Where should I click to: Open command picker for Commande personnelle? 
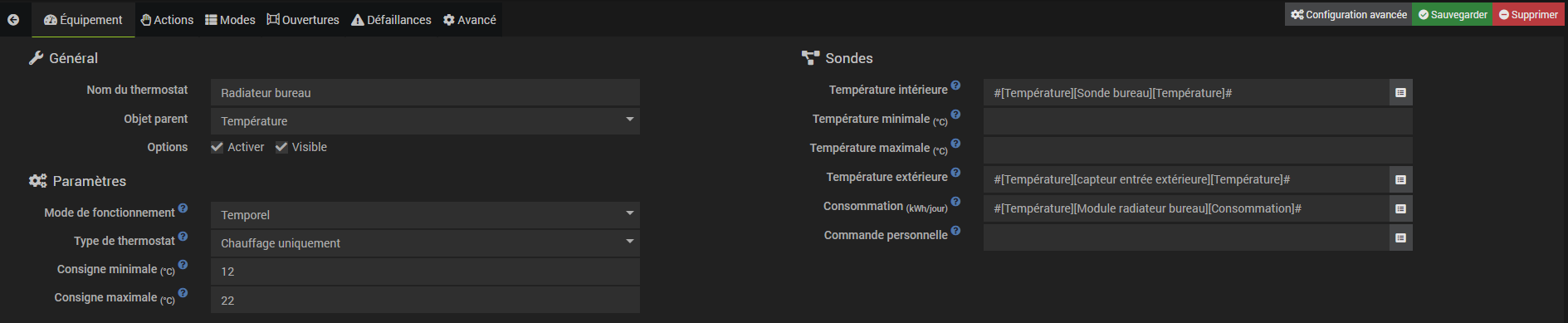click(x=1400, y=237)
